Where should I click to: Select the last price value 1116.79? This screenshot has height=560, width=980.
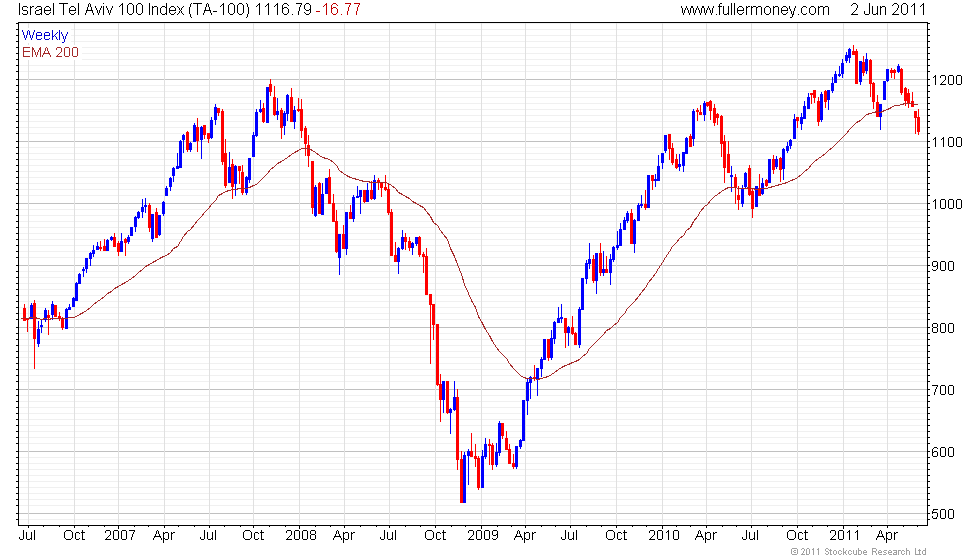(x=284, y=9)
